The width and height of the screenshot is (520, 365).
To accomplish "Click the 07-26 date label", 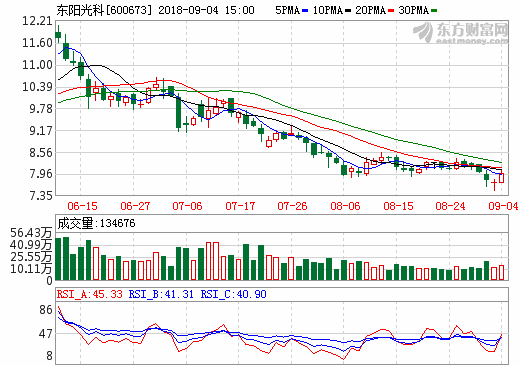I will [292, 206].
